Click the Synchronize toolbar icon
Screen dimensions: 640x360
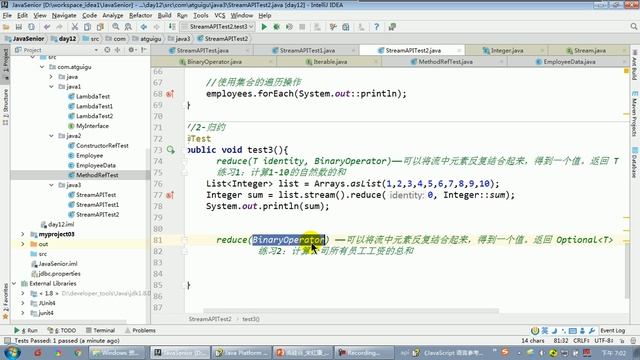31,27
